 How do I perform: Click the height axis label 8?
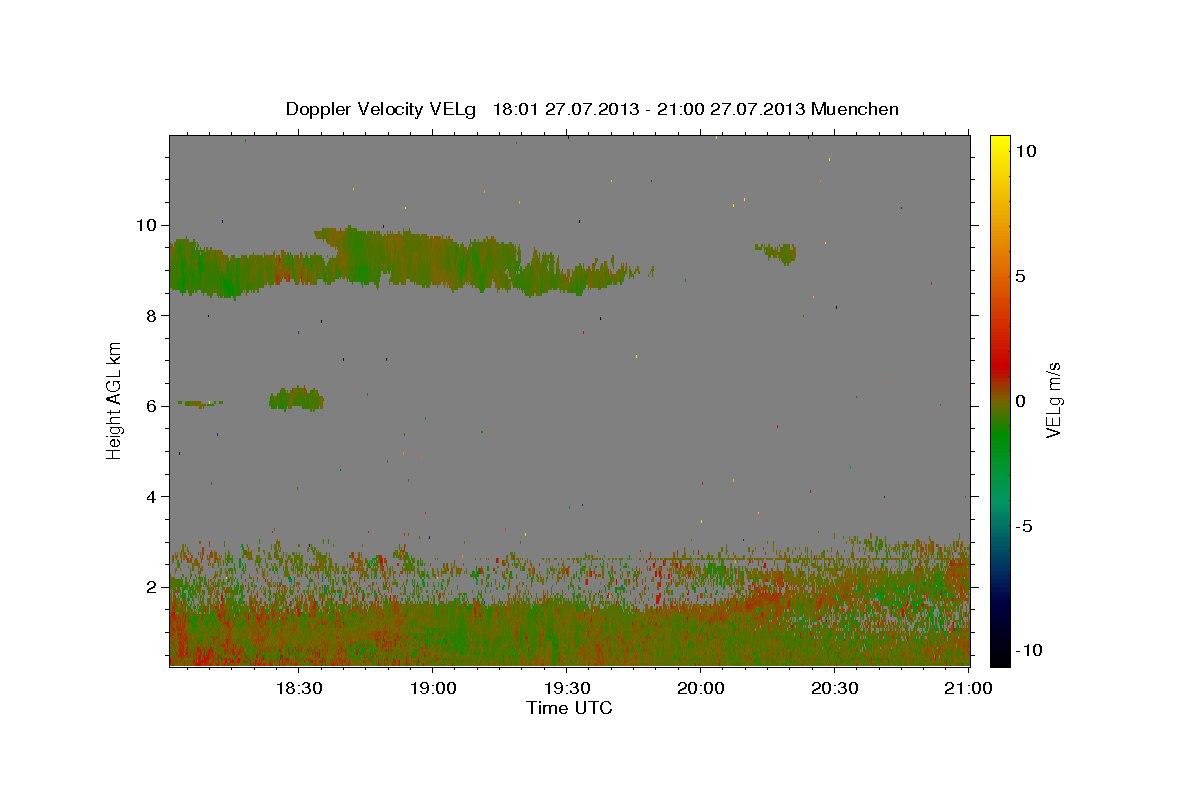click(x=149, y=316)
